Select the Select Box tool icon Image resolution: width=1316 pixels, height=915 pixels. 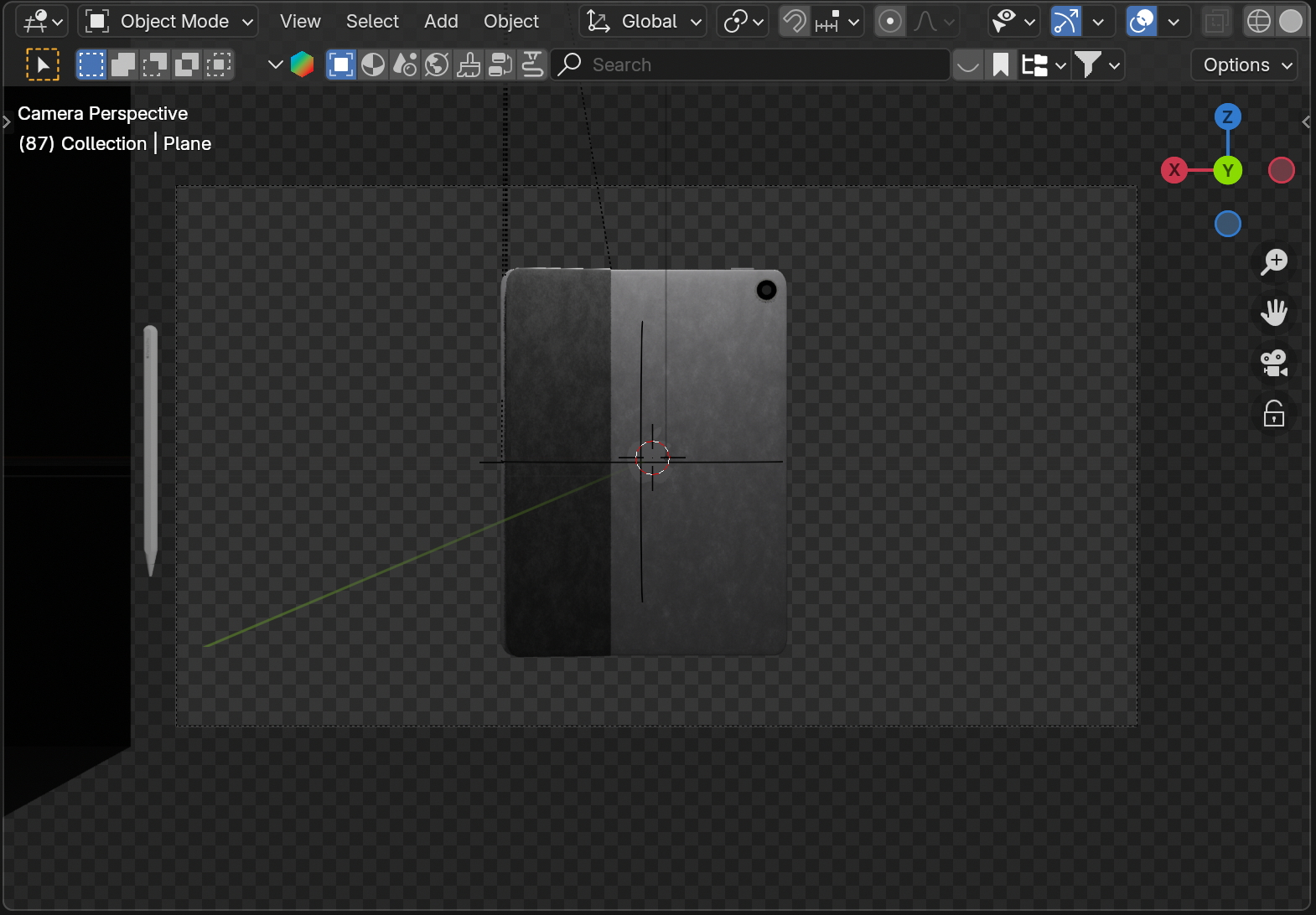[43, 65]
